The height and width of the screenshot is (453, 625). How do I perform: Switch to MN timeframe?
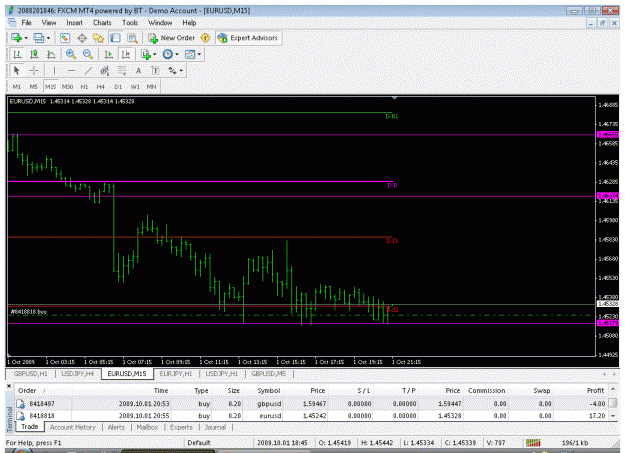pos(151,87)
